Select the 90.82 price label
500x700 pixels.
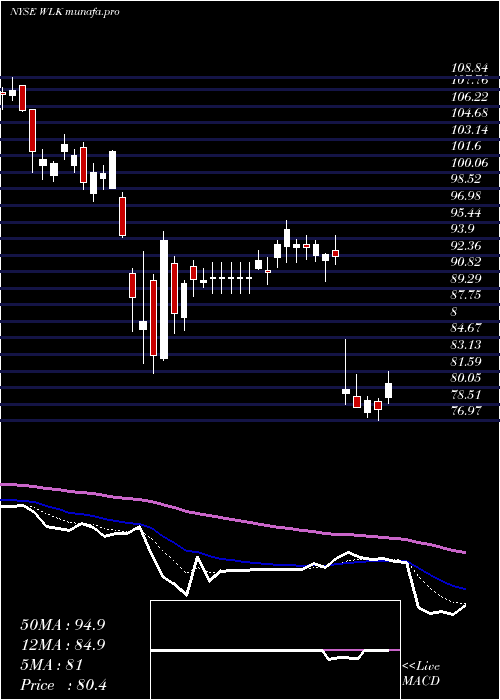point(466,262)
